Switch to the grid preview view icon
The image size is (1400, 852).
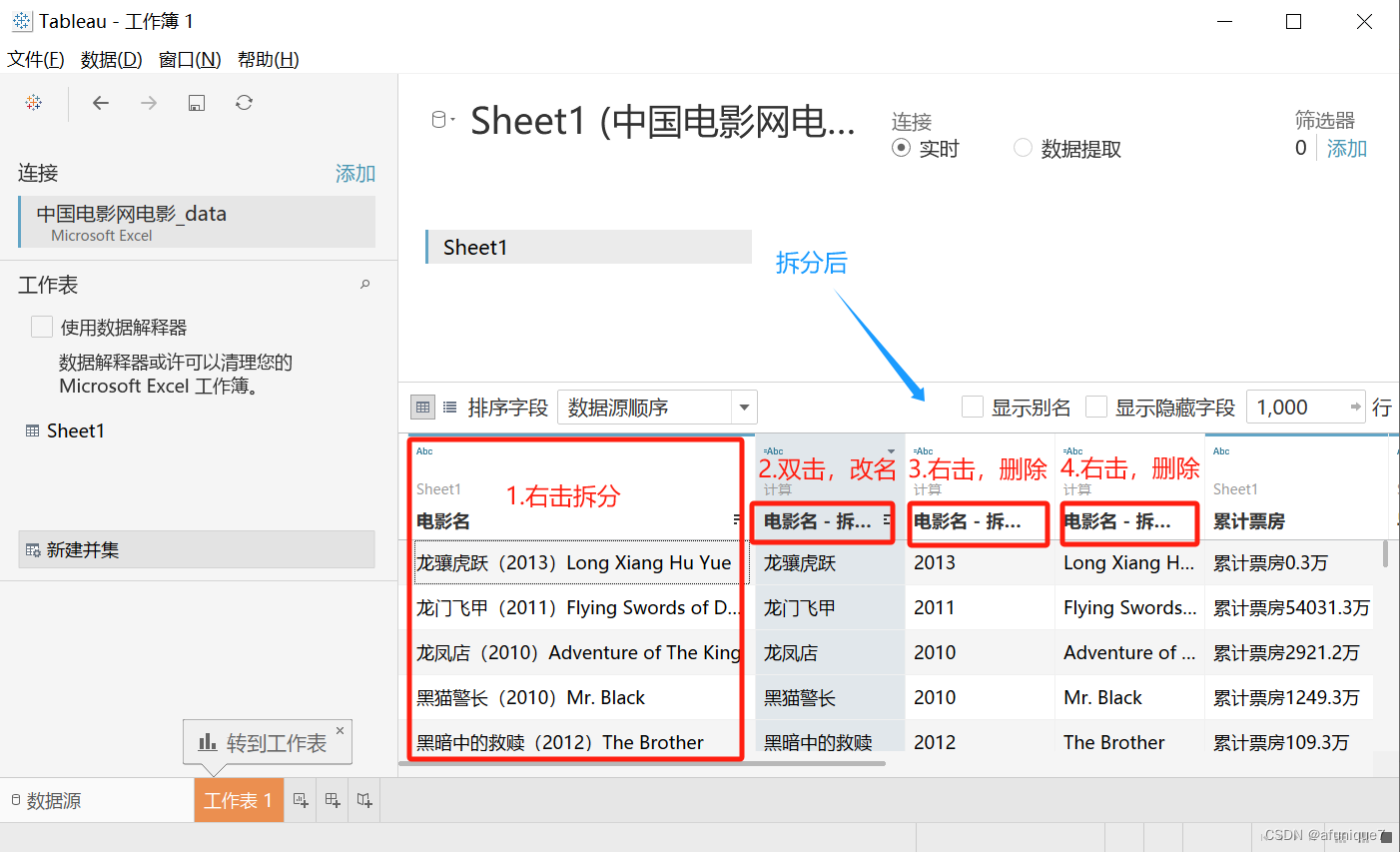tap(423, 408)
